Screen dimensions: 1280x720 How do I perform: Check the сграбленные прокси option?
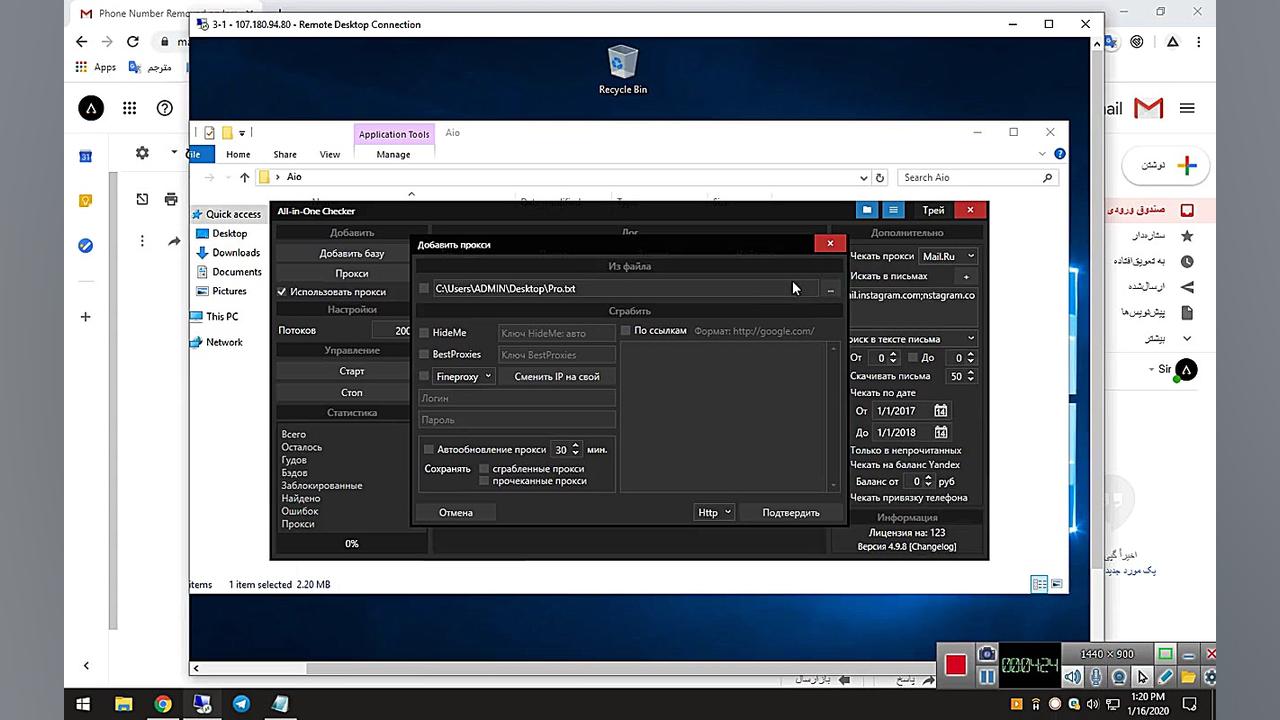[485, 468]
